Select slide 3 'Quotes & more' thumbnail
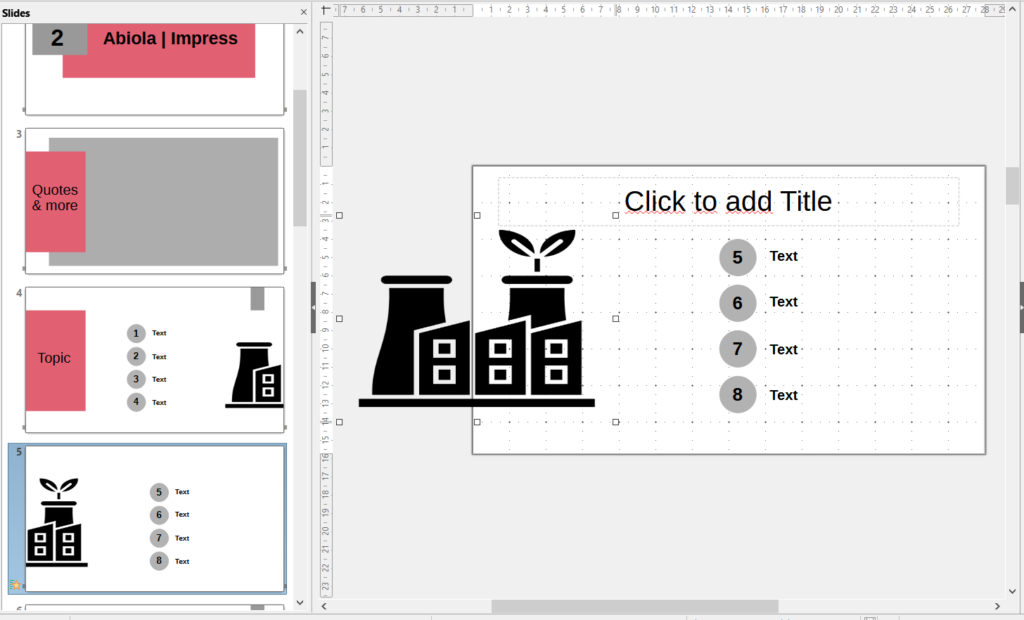 [x=154, y=200]
